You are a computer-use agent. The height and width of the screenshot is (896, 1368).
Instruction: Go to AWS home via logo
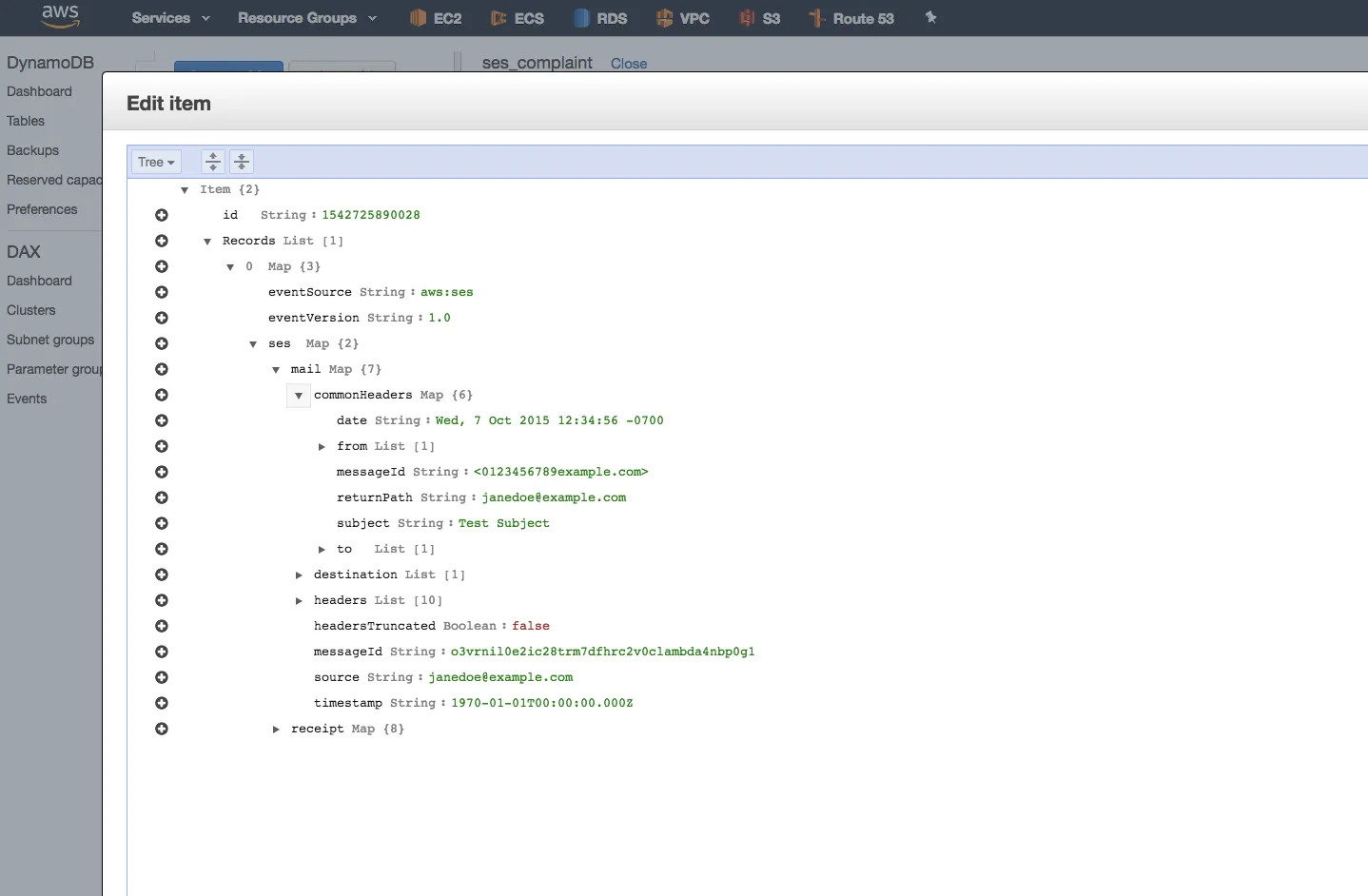[x=60, y=16]
